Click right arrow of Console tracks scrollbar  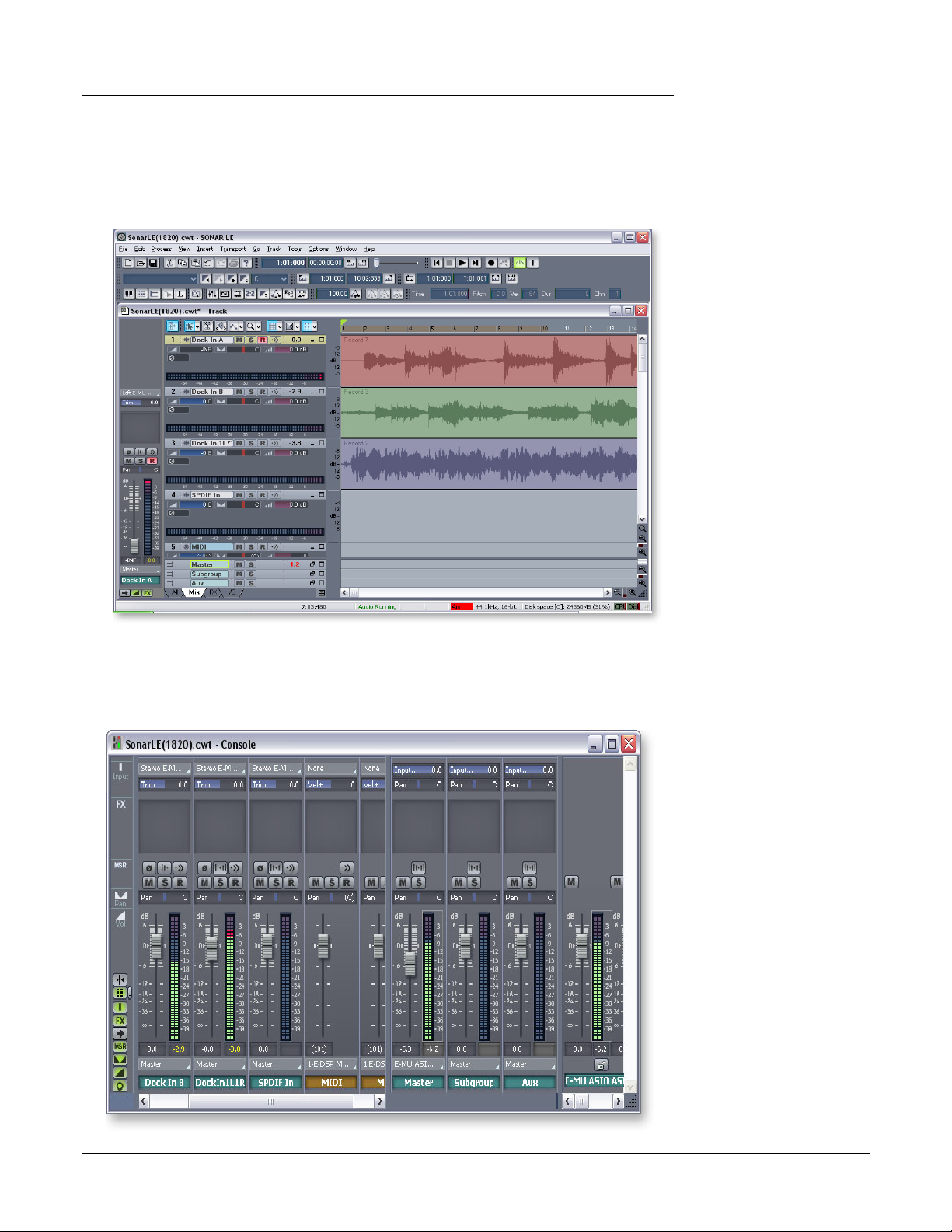click(x=379, y=1101)
